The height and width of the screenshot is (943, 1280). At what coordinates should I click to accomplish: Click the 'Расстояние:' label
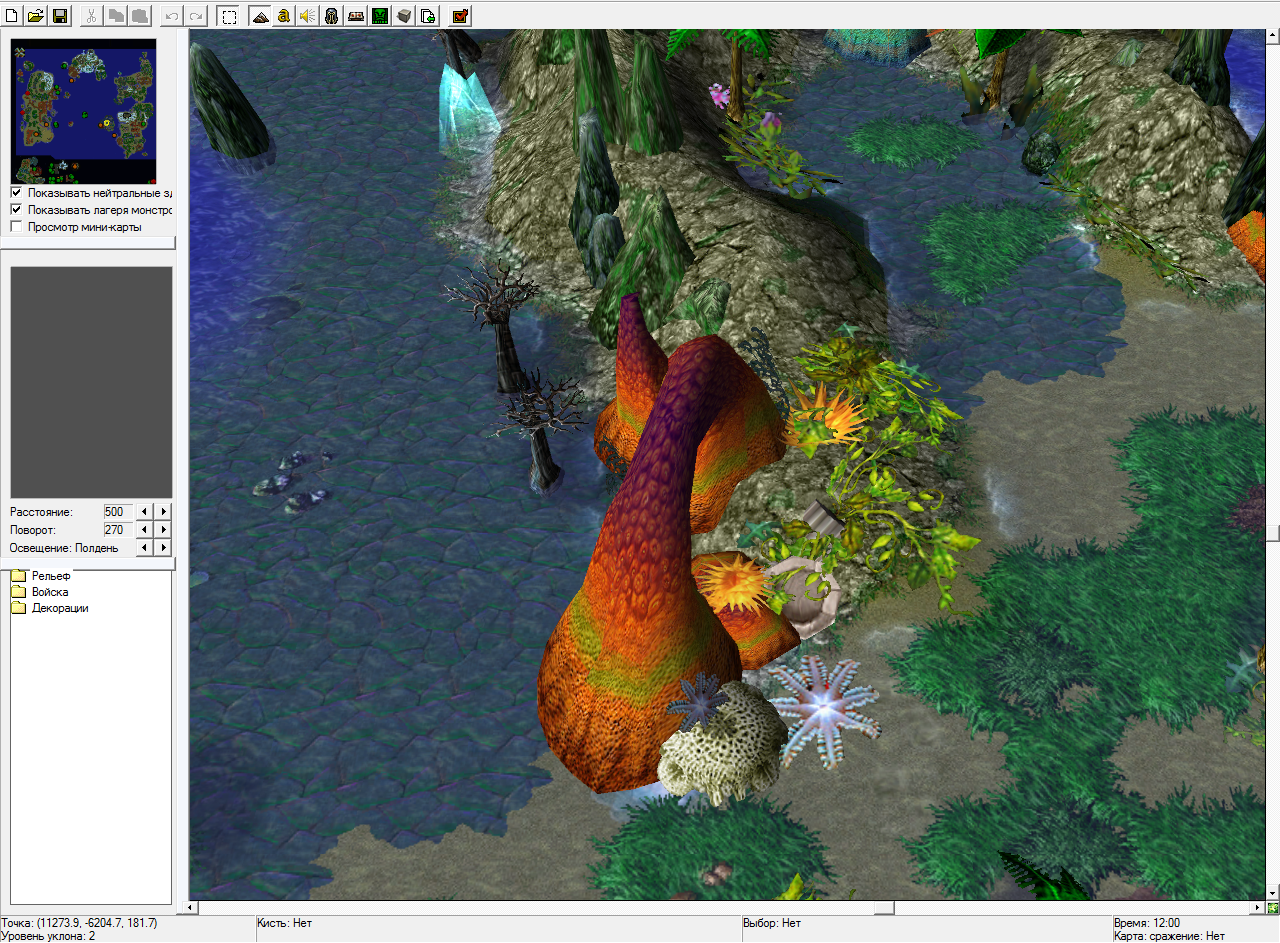click(42, 512)
